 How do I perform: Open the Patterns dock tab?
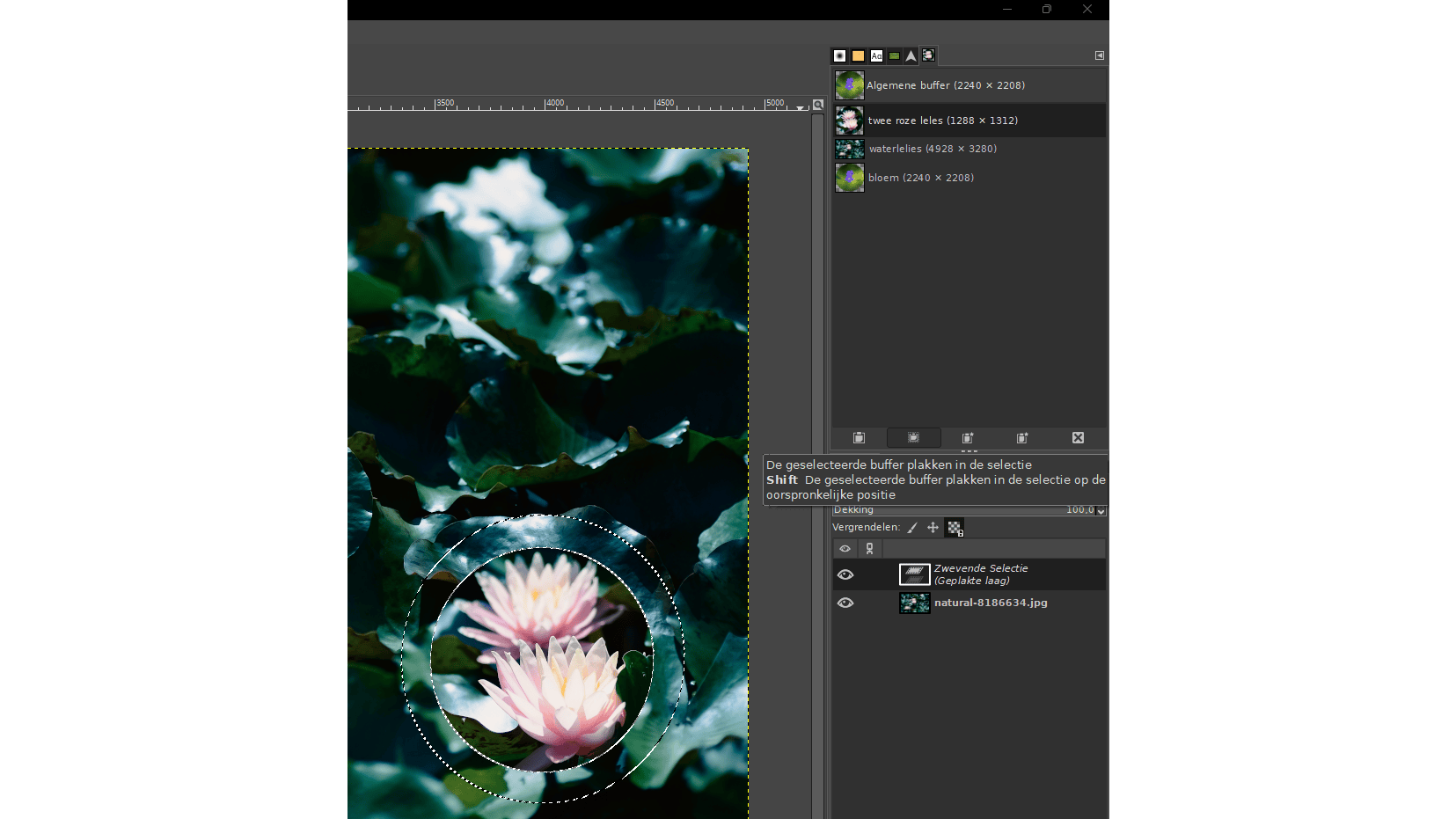[858, 55]
